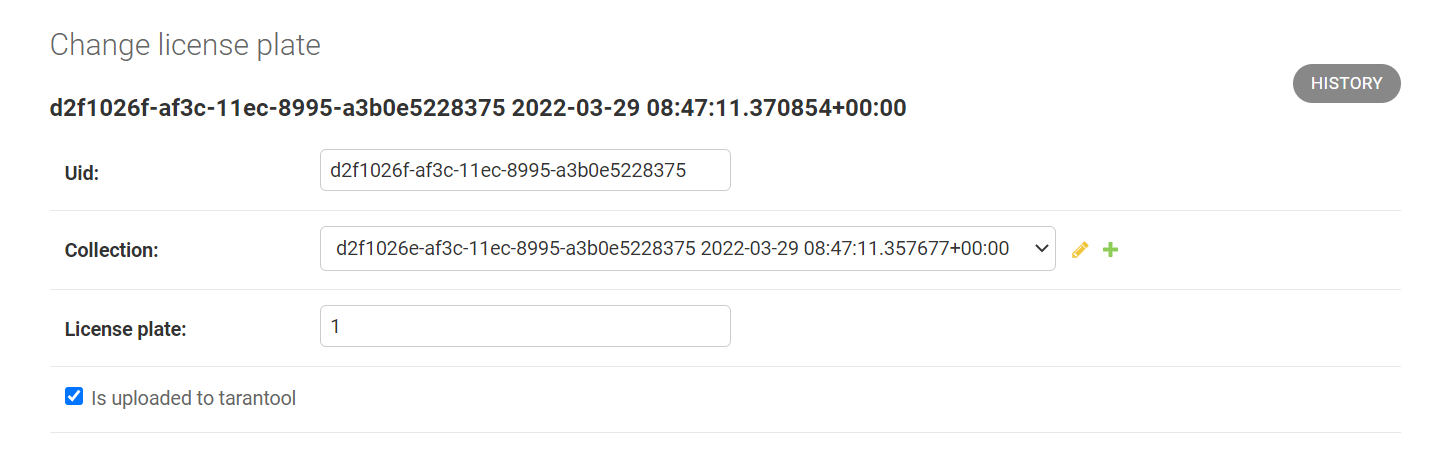Click the UUID in the bold object heading

pyautogui.click(x=277, y=108)
